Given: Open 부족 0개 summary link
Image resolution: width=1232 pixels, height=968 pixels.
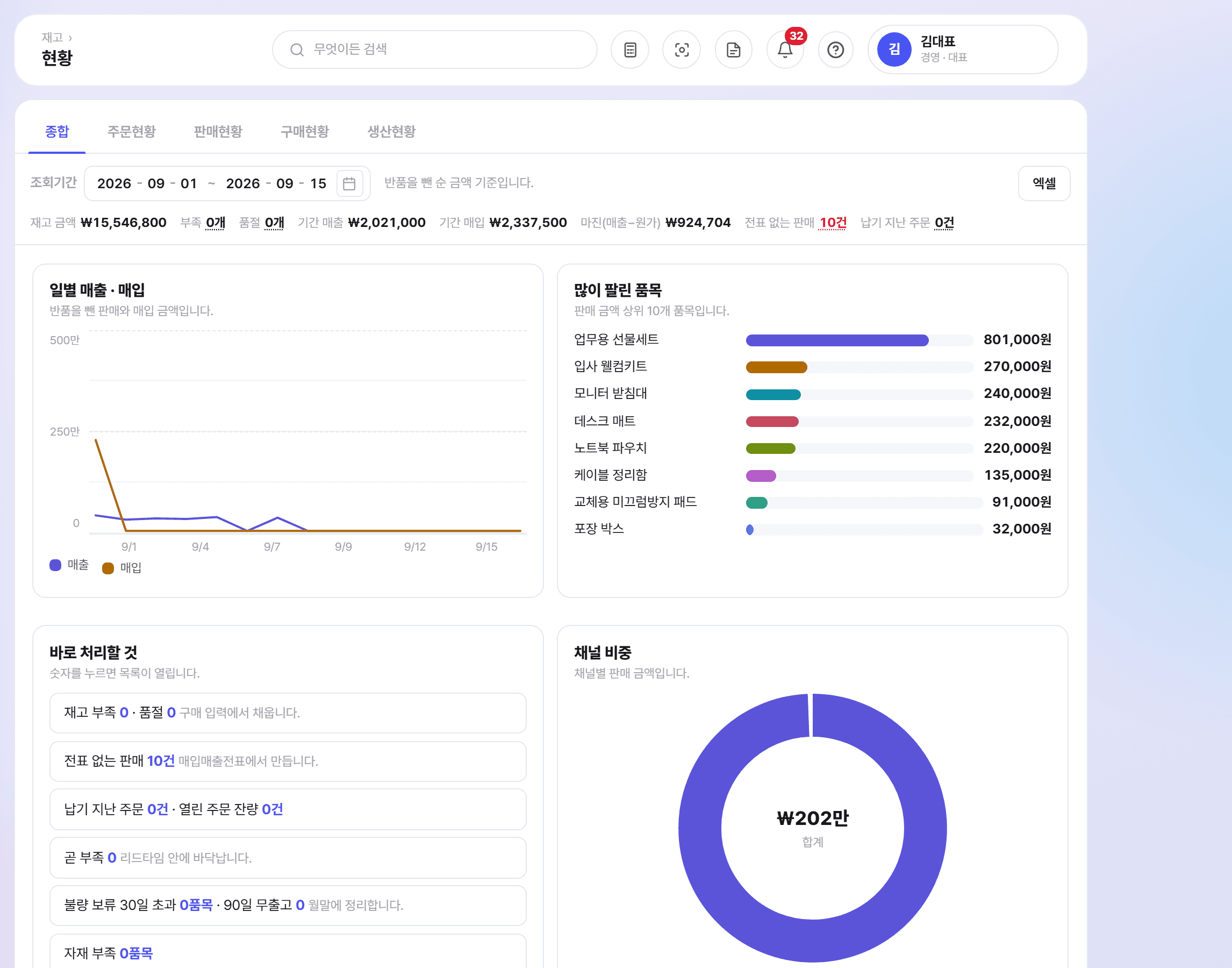Looking at the screenshot, I should [x=215, y=223].
